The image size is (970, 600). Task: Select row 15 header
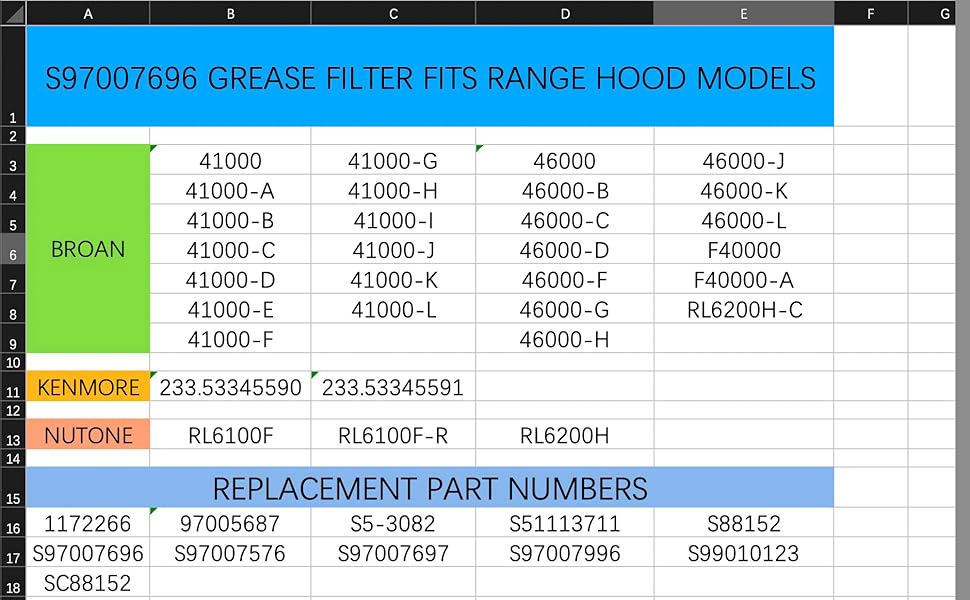click(13, 487)
